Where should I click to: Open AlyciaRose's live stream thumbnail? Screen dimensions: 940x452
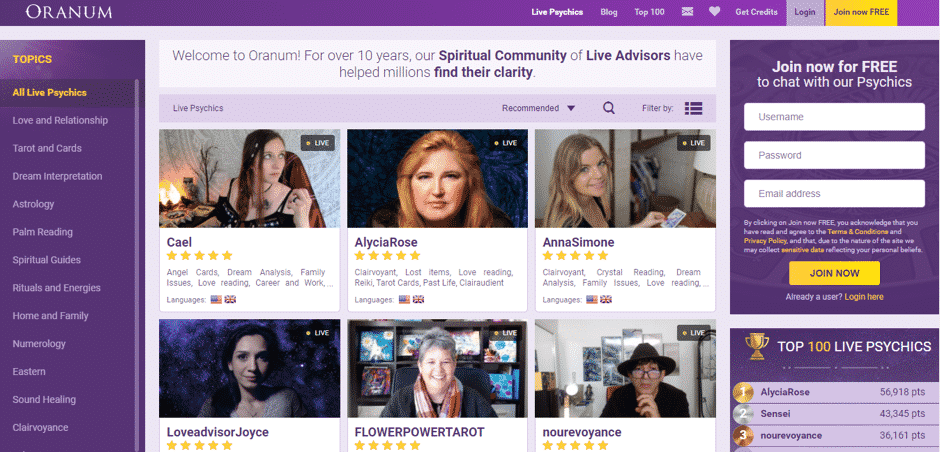pyautogui.click(x=438, y=179)
